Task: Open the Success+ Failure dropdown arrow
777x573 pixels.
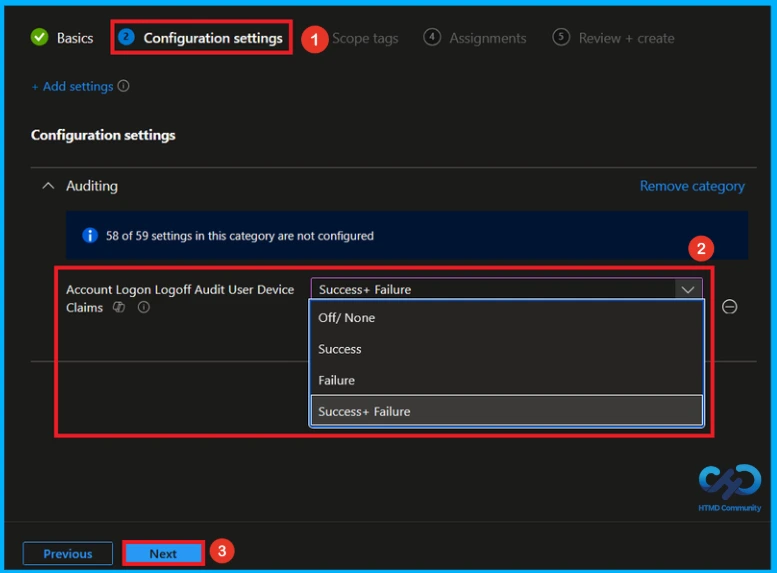Action: click(x=688, y=289)
